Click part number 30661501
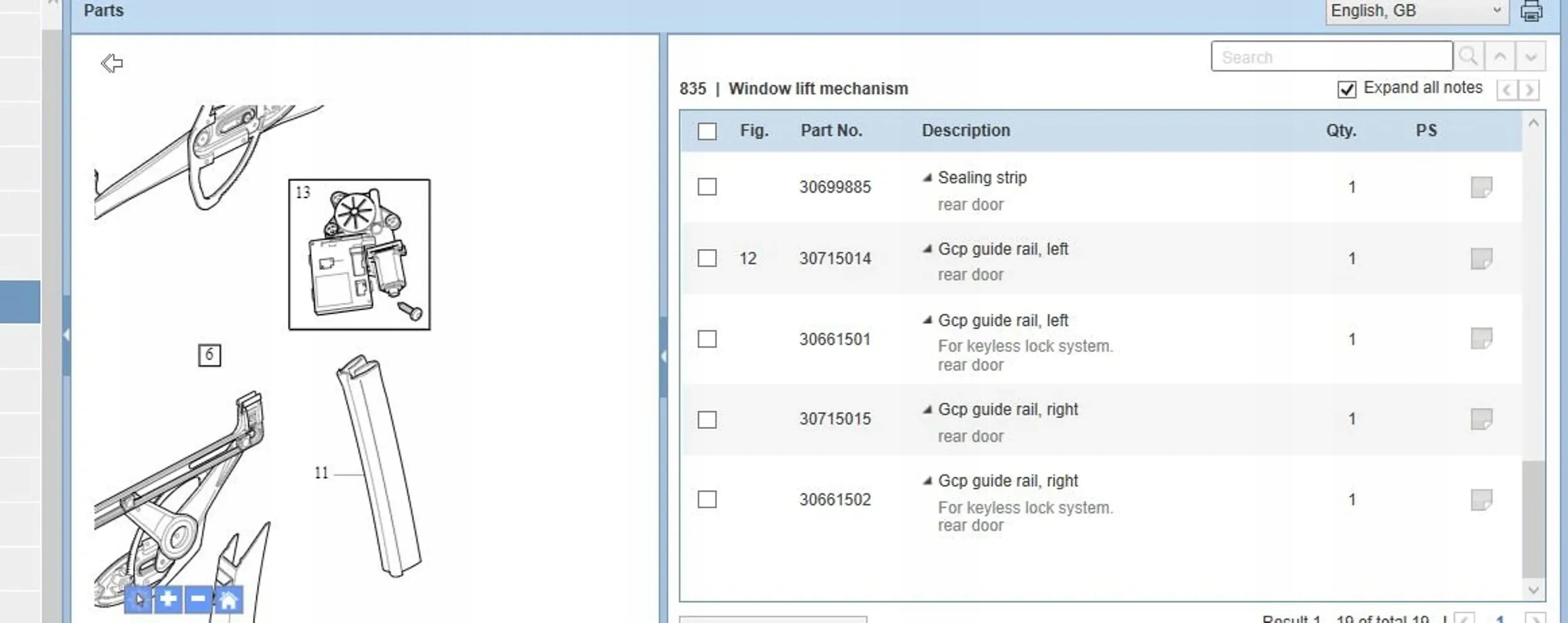This screenshot has width=1568, height=623. (x=835, y=339)
